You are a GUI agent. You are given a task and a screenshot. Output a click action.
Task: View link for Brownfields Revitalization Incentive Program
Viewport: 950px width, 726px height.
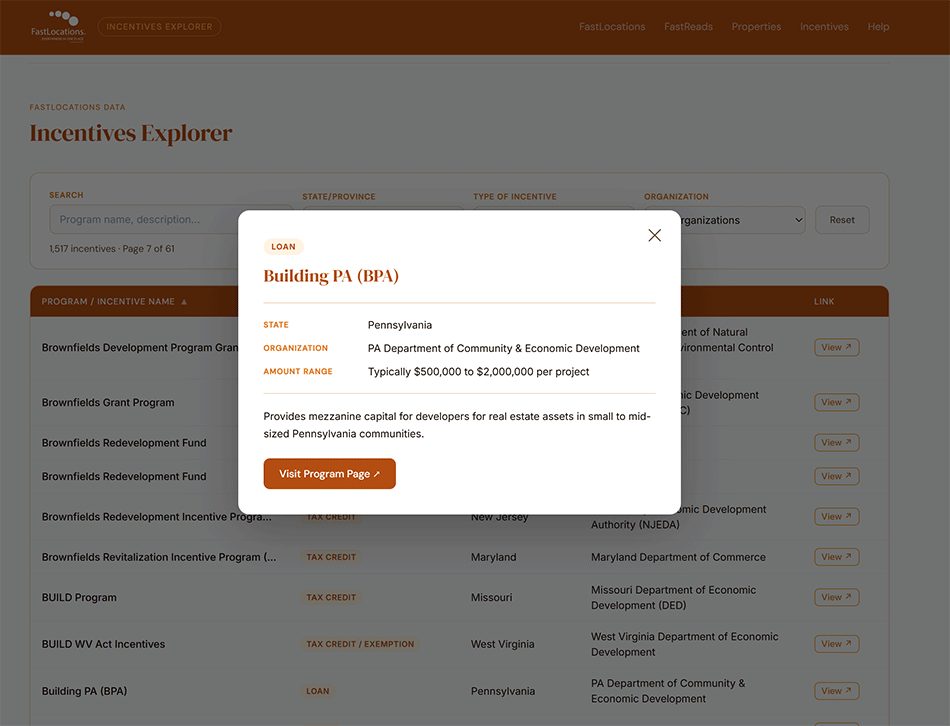837,557
